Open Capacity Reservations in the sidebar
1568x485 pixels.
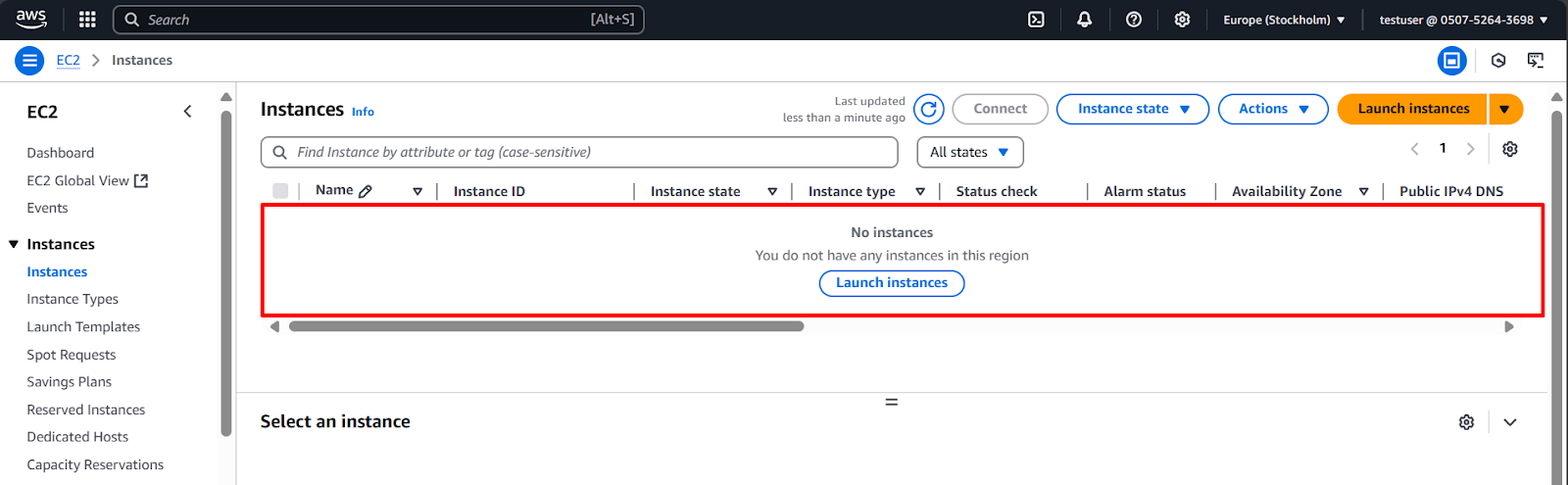coord(95,464)
